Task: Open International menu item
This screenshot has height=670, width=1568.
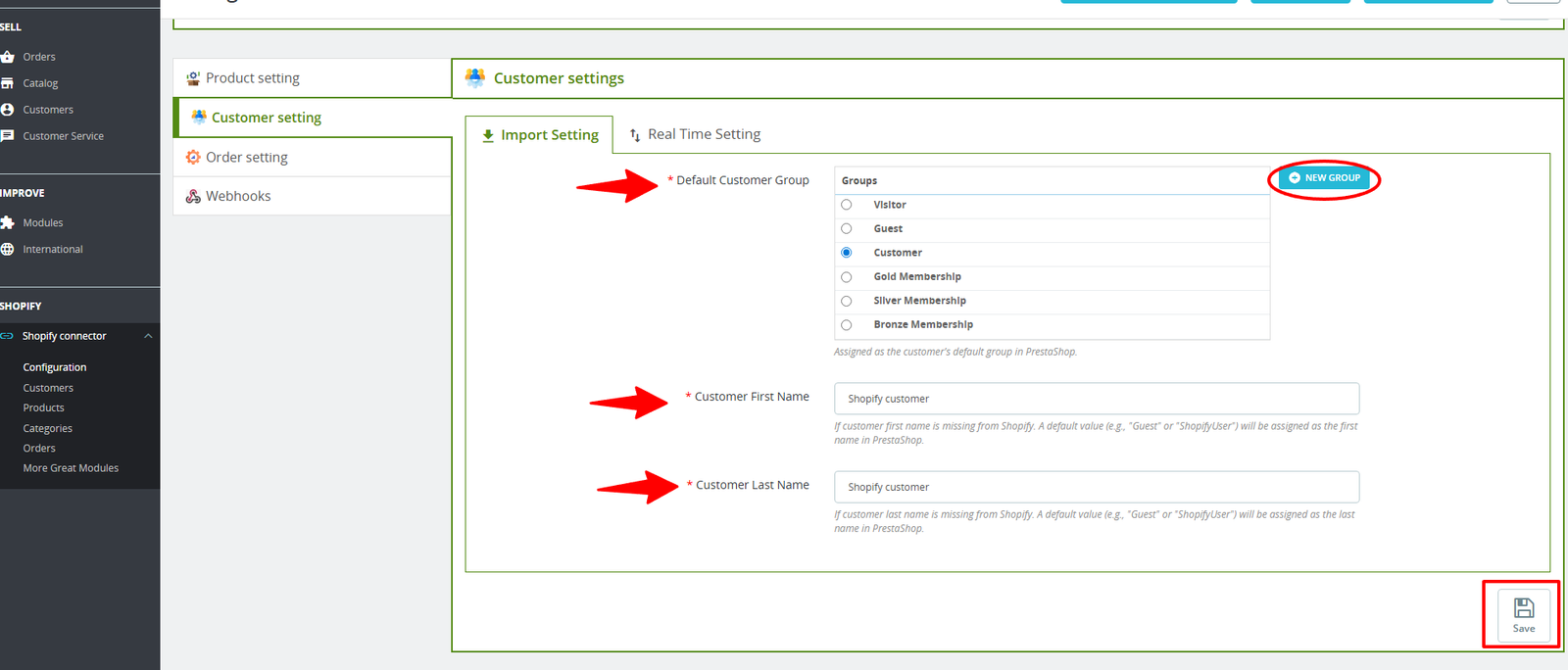Action: click(53, 249)
